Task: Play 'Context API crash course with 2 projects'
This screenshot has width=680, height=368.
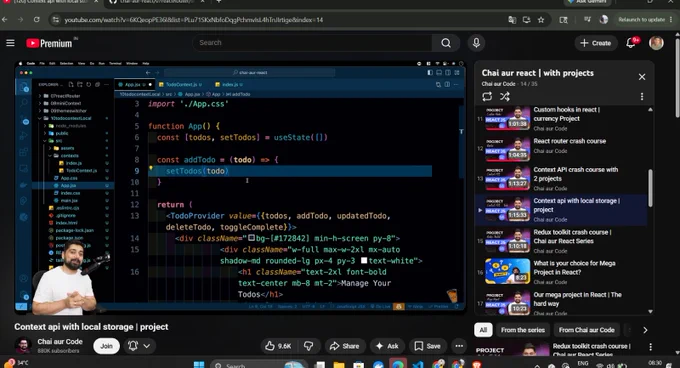Action: point(562,178)
